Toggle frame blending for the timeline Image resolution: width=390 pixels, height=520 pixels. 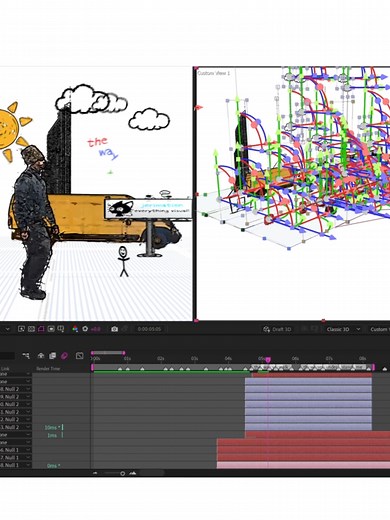click(x=52, y=356)
